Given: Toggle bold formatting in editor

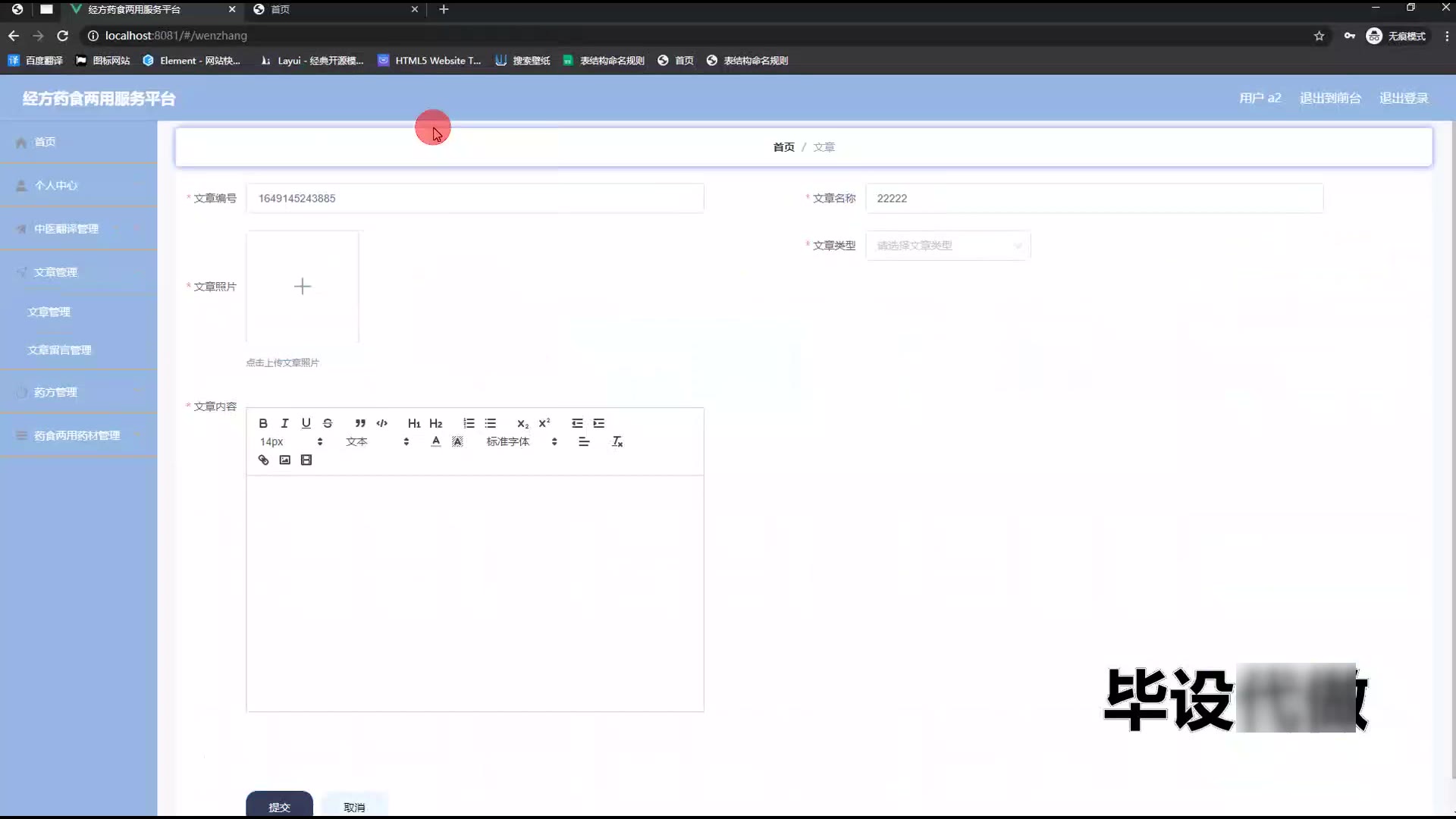Looking at the screenshot, I should point(263,423).
